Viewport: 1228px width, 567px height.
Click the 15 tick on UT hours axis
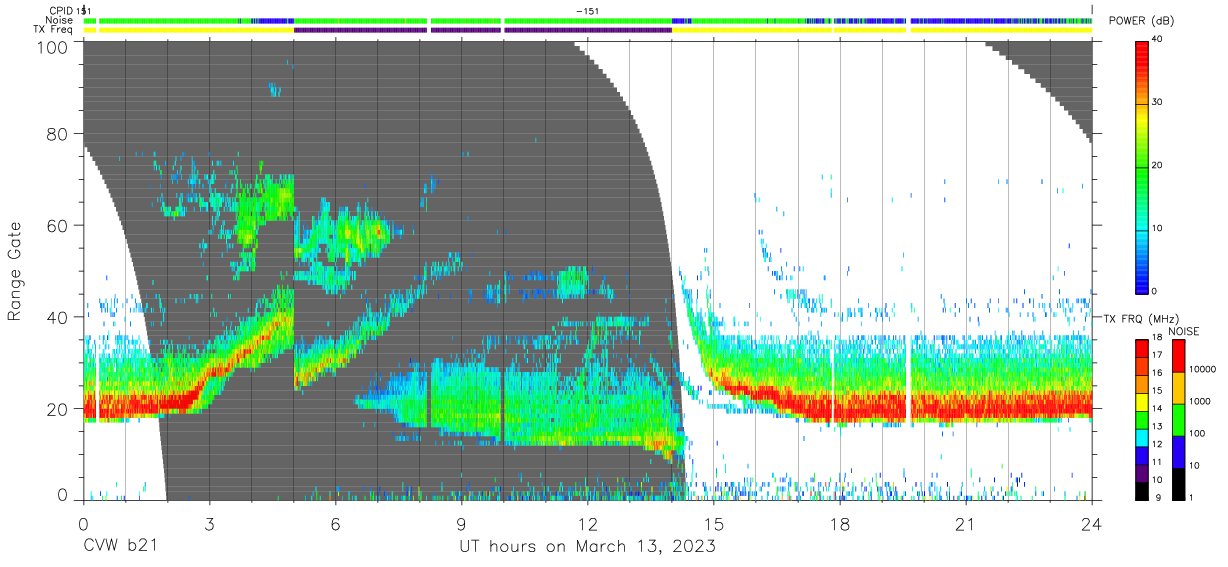(714, 524)
